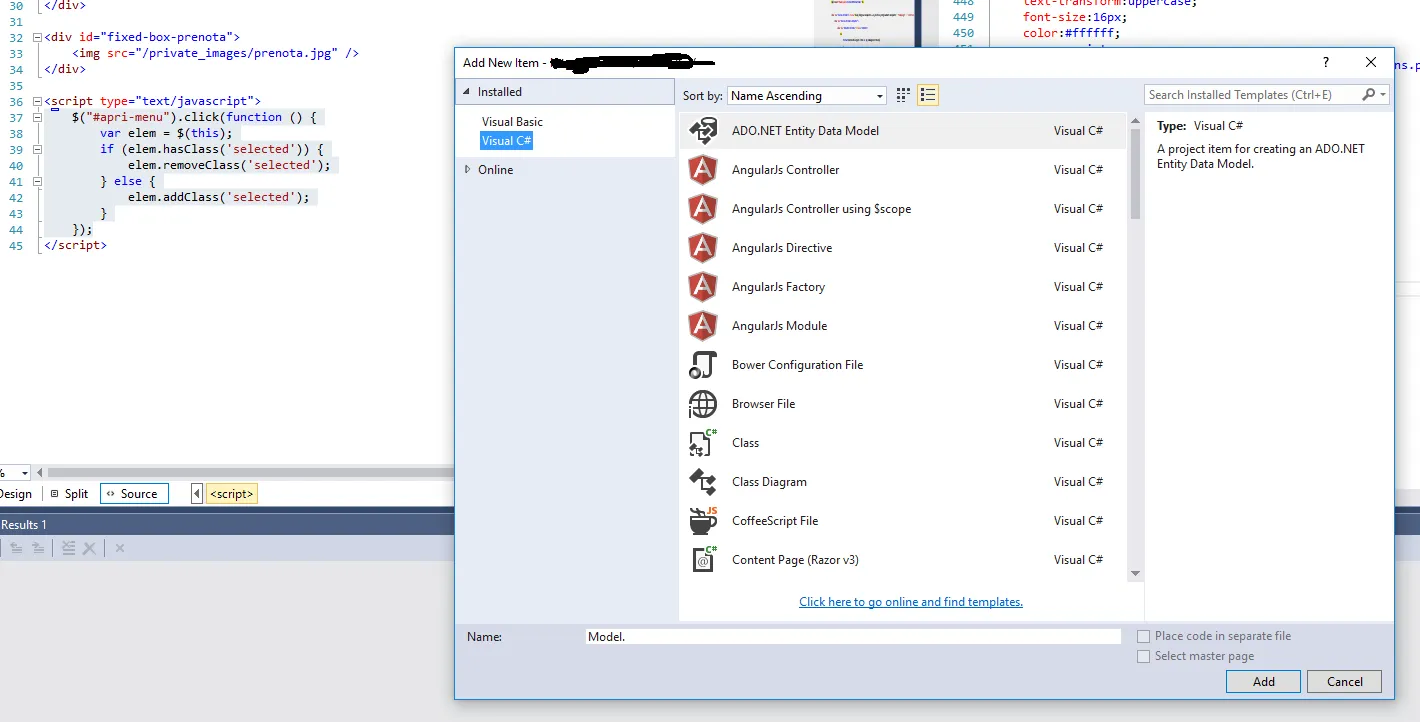This screenshot has width=1420, height=722.
Task: Choose the AngularJs Module template icon
Action: pyautogui.click(x=703, y=326)
